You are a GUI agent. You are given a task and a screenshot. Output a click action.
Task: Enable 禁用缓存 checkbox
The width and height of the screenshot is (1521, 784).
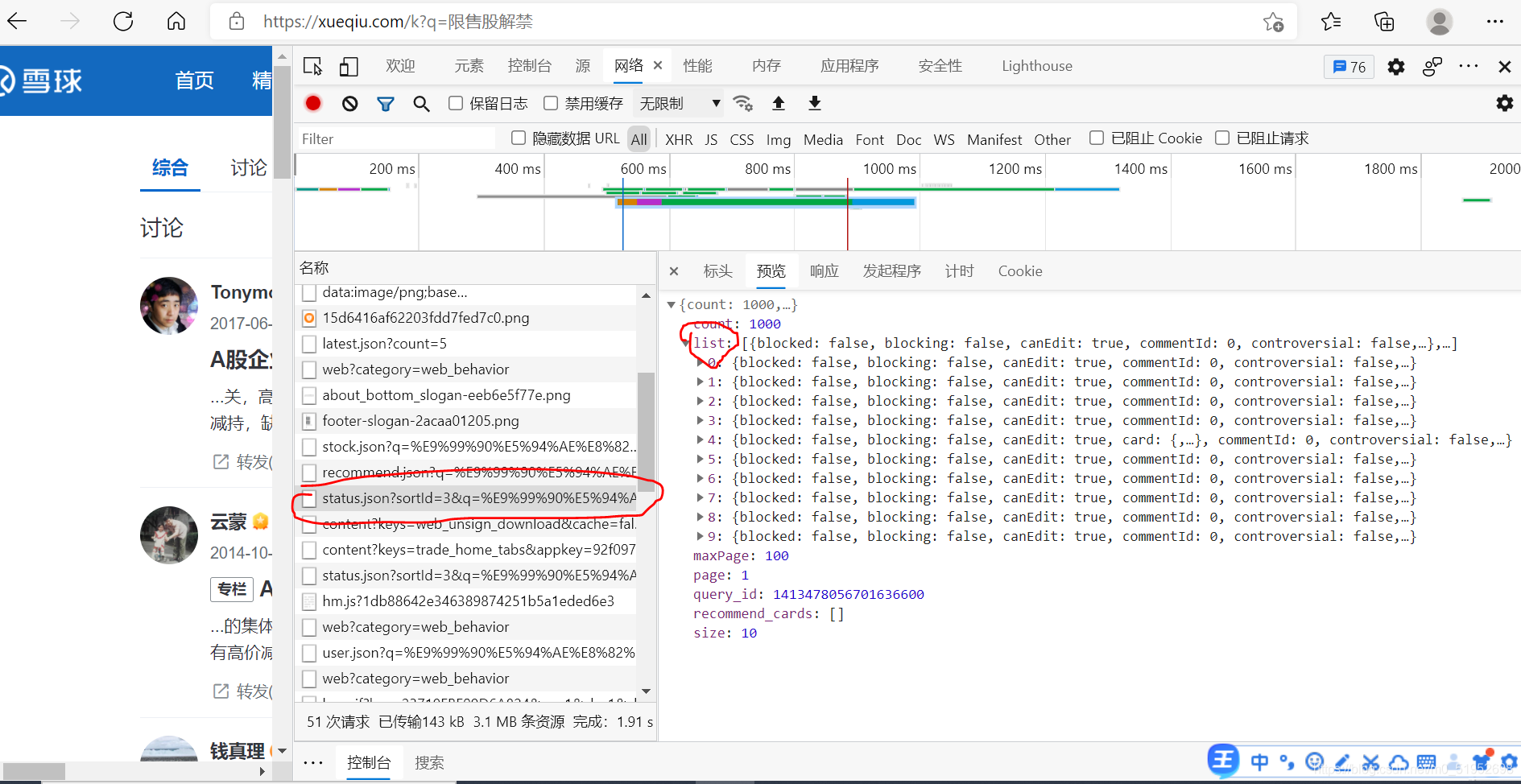pos(551,103)
